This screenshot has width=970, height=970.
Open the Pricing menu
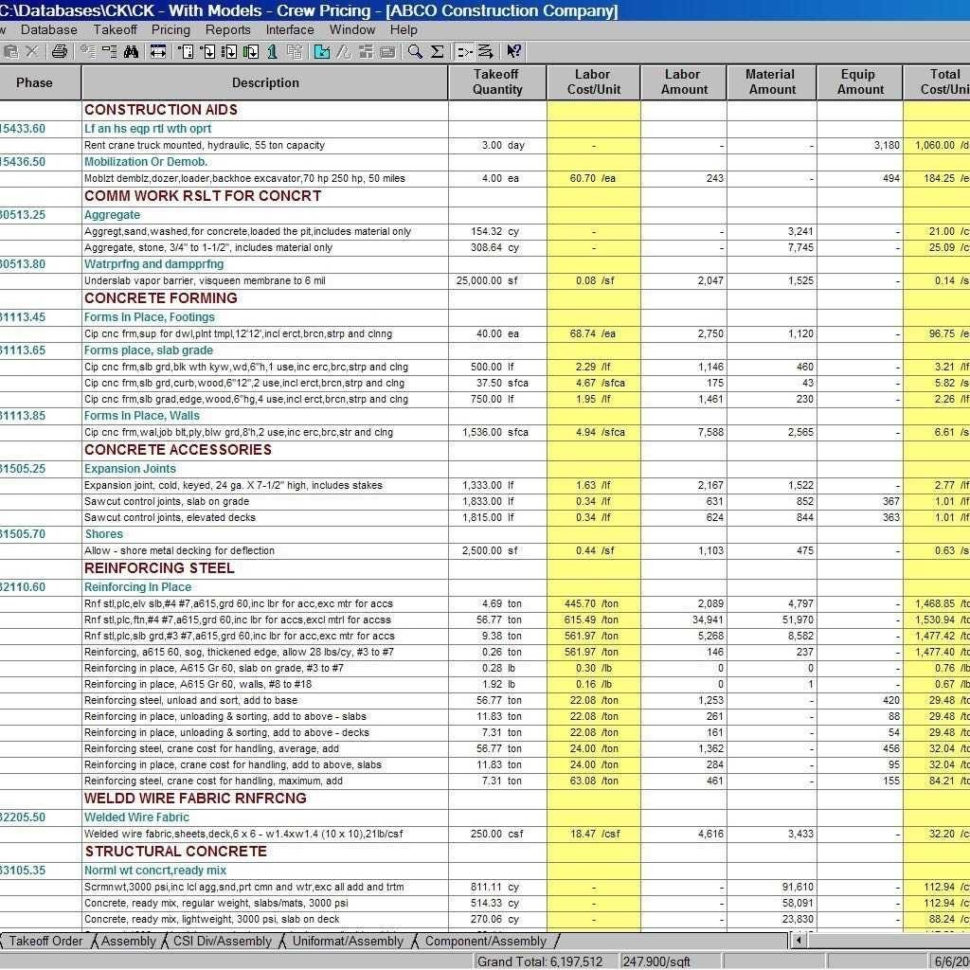coord(172,30)
